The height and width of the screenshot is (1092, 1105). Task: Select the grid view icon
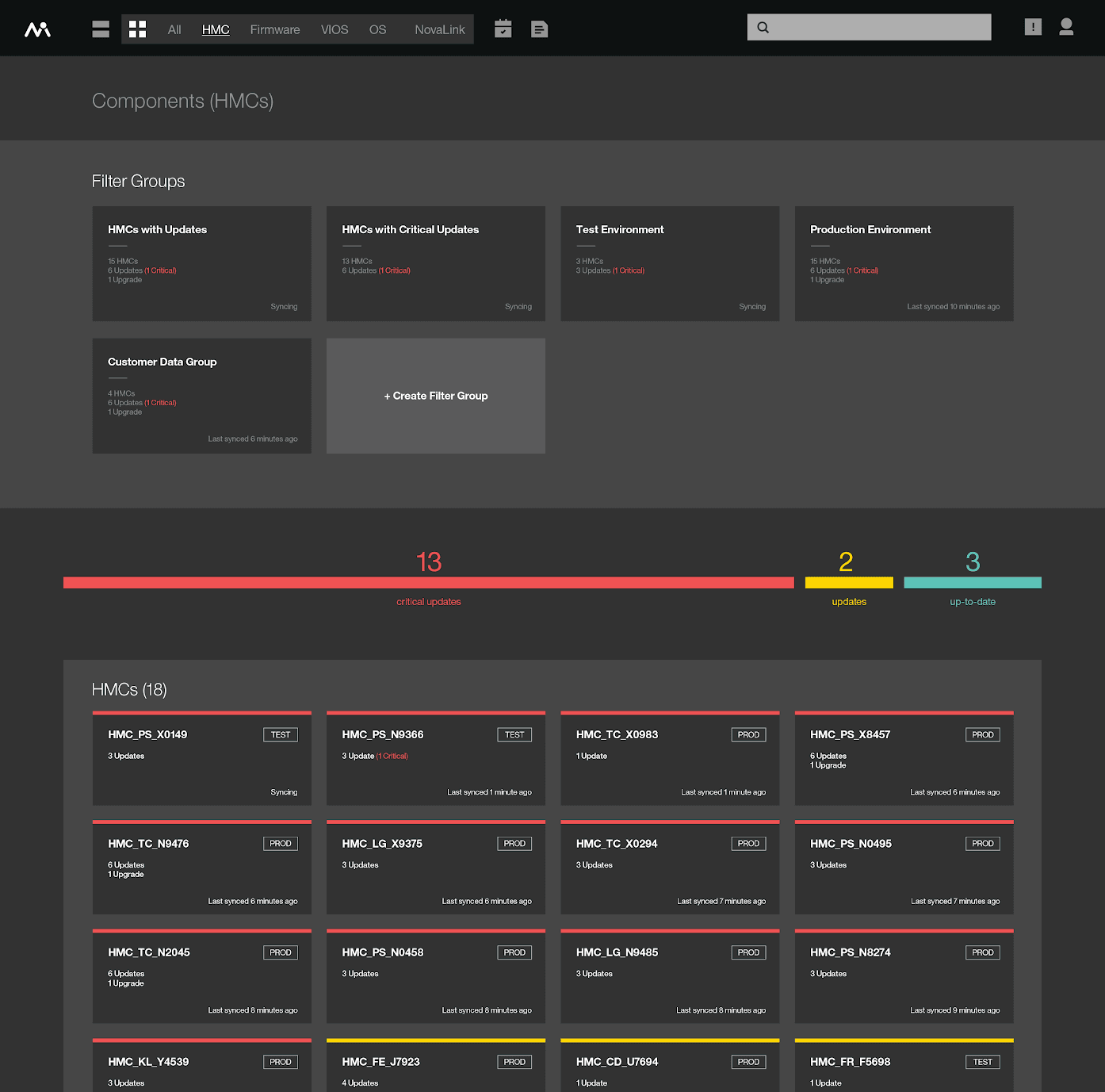tap(138, 29)
